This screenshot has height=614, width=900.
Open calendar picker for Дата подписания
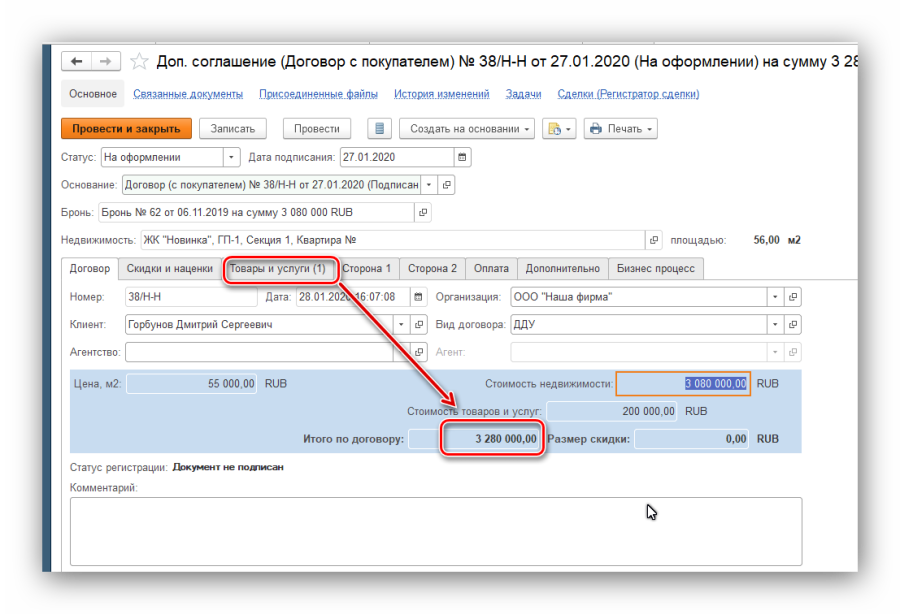462,158
